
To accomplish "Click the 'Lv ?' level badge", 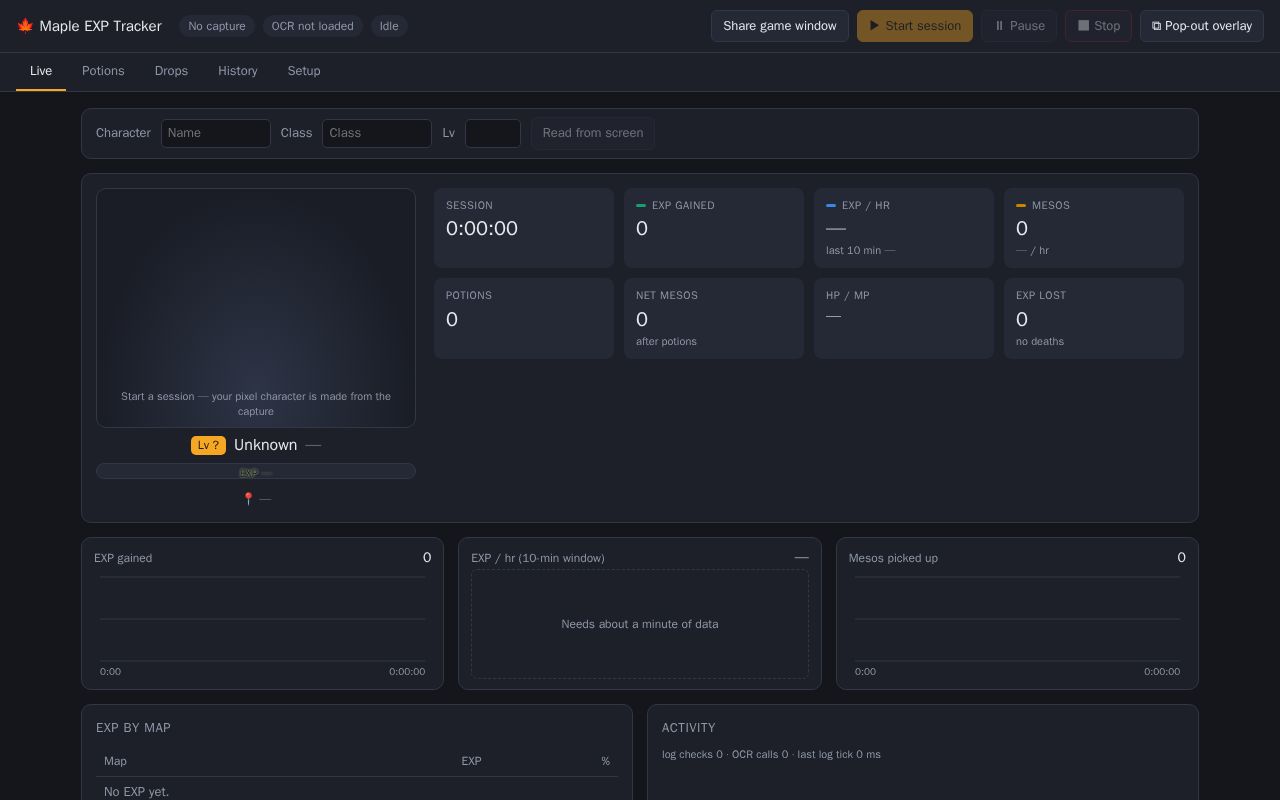I will click(x=208, y=445).
